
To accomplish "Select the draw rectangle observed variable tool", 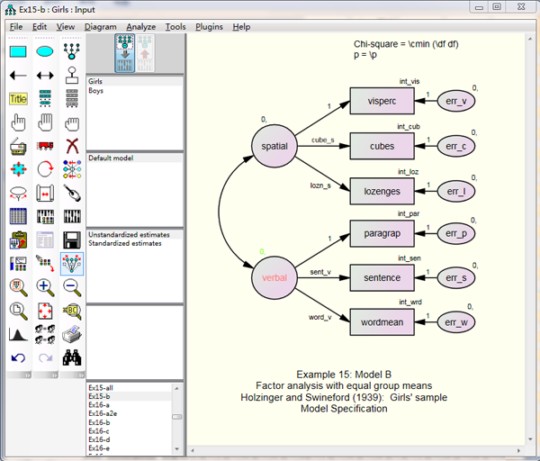I will pyautogui.click(x=18, y=52).
